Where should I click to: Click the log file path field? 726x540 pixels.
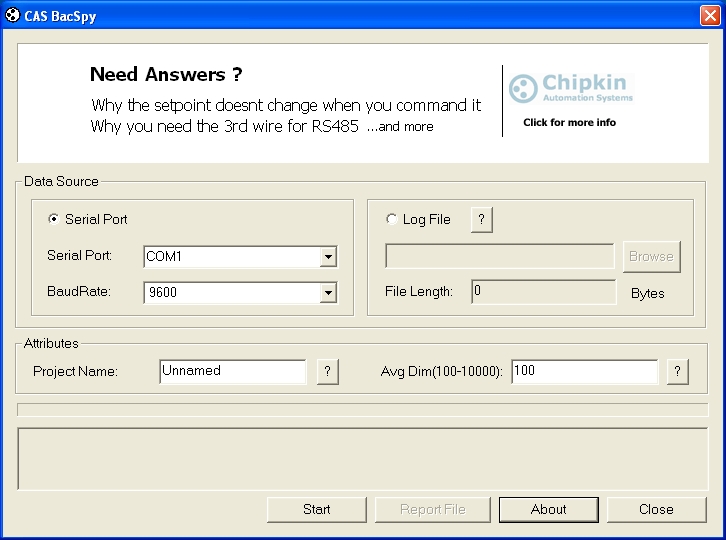coord(500,256)
